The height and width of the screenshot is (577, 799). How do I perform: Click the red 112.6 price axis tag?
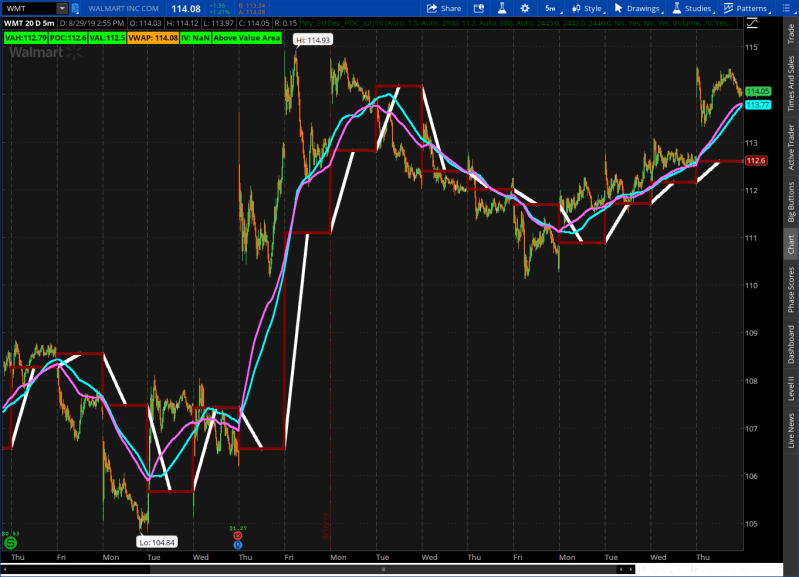pyautogui.click(x=756, y=161)
